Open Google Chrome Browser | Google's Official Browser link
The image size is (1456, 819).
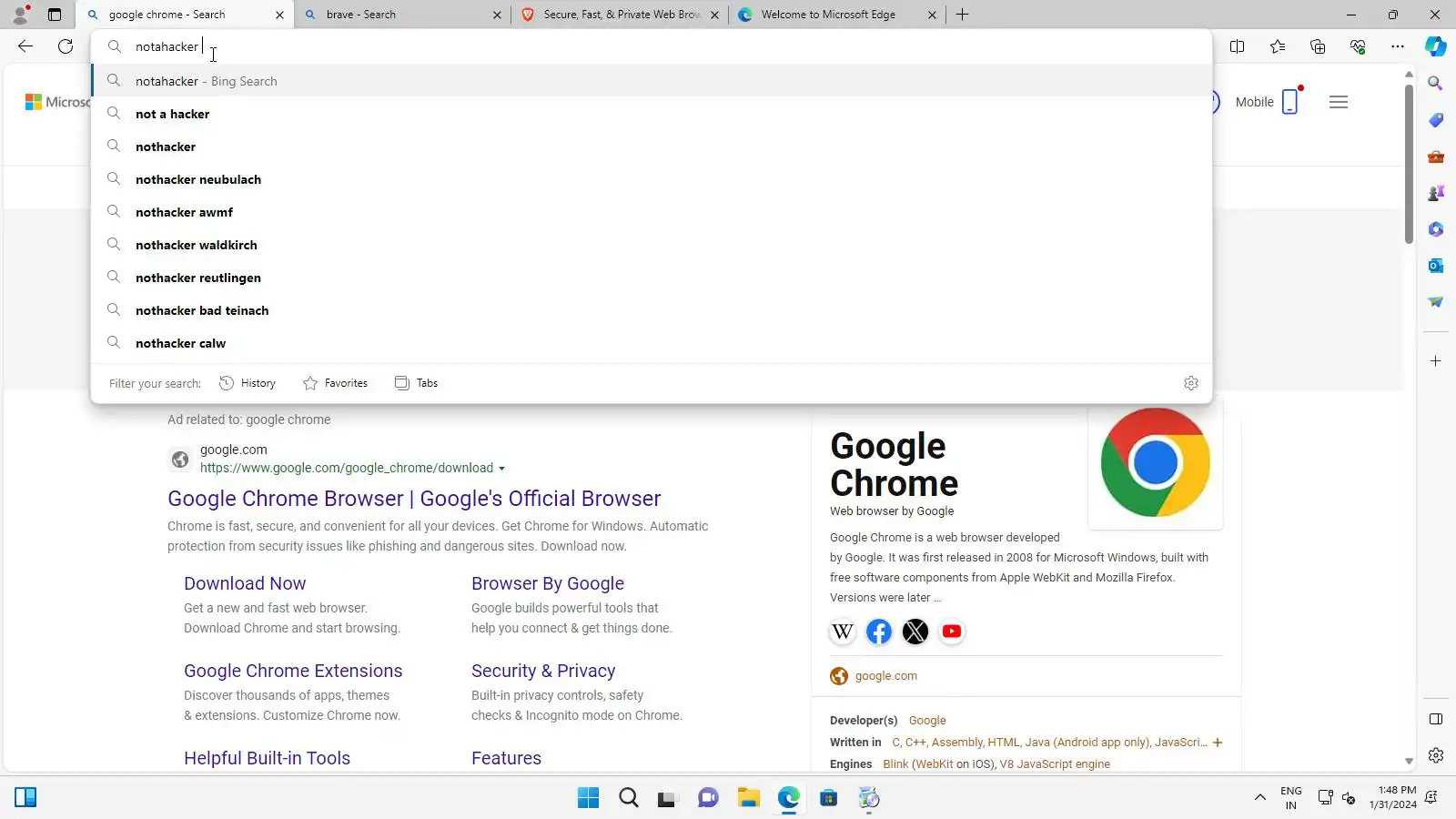(414, 499)
